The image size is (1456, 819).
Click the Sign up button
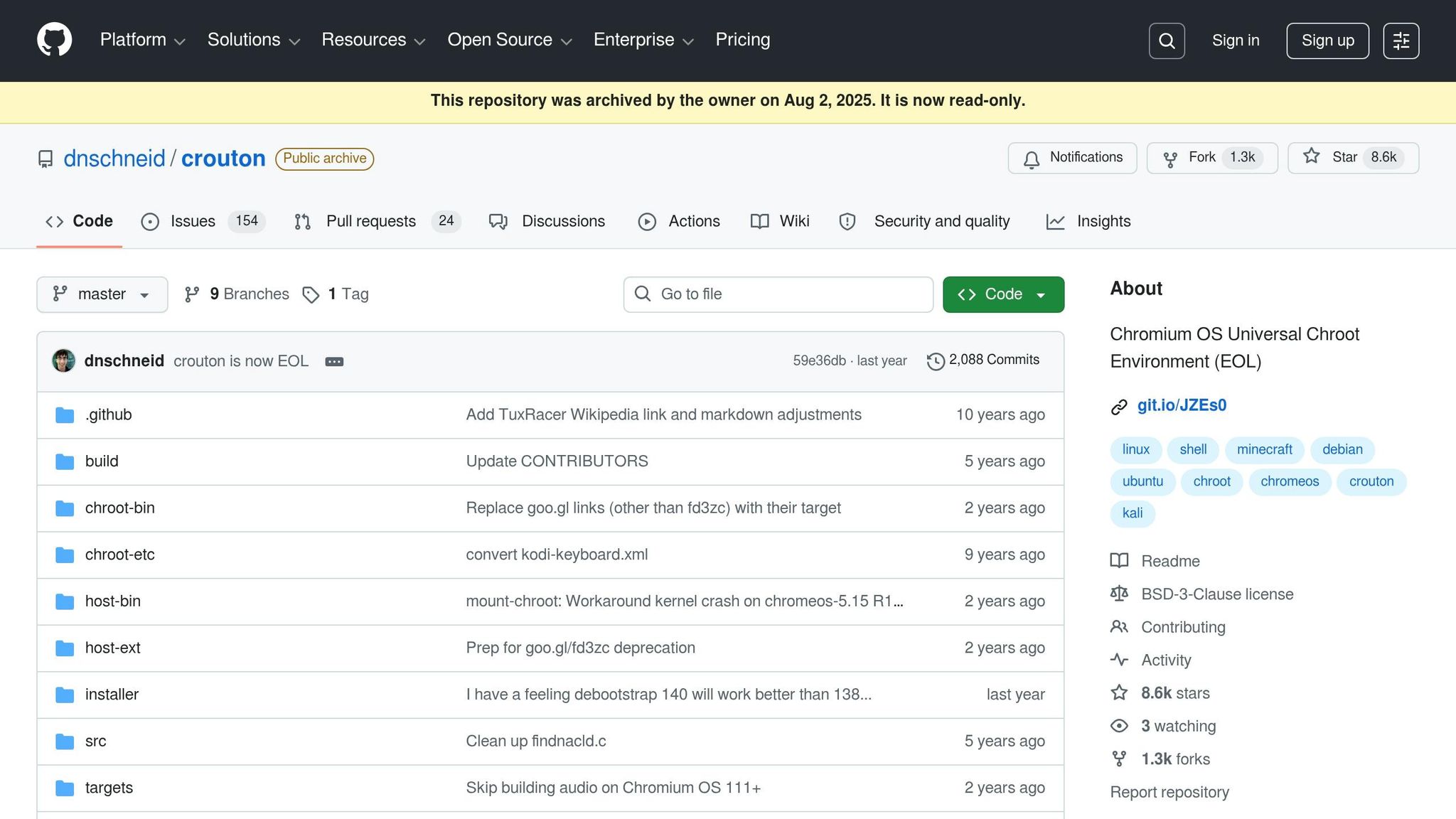coord(1327,41)
